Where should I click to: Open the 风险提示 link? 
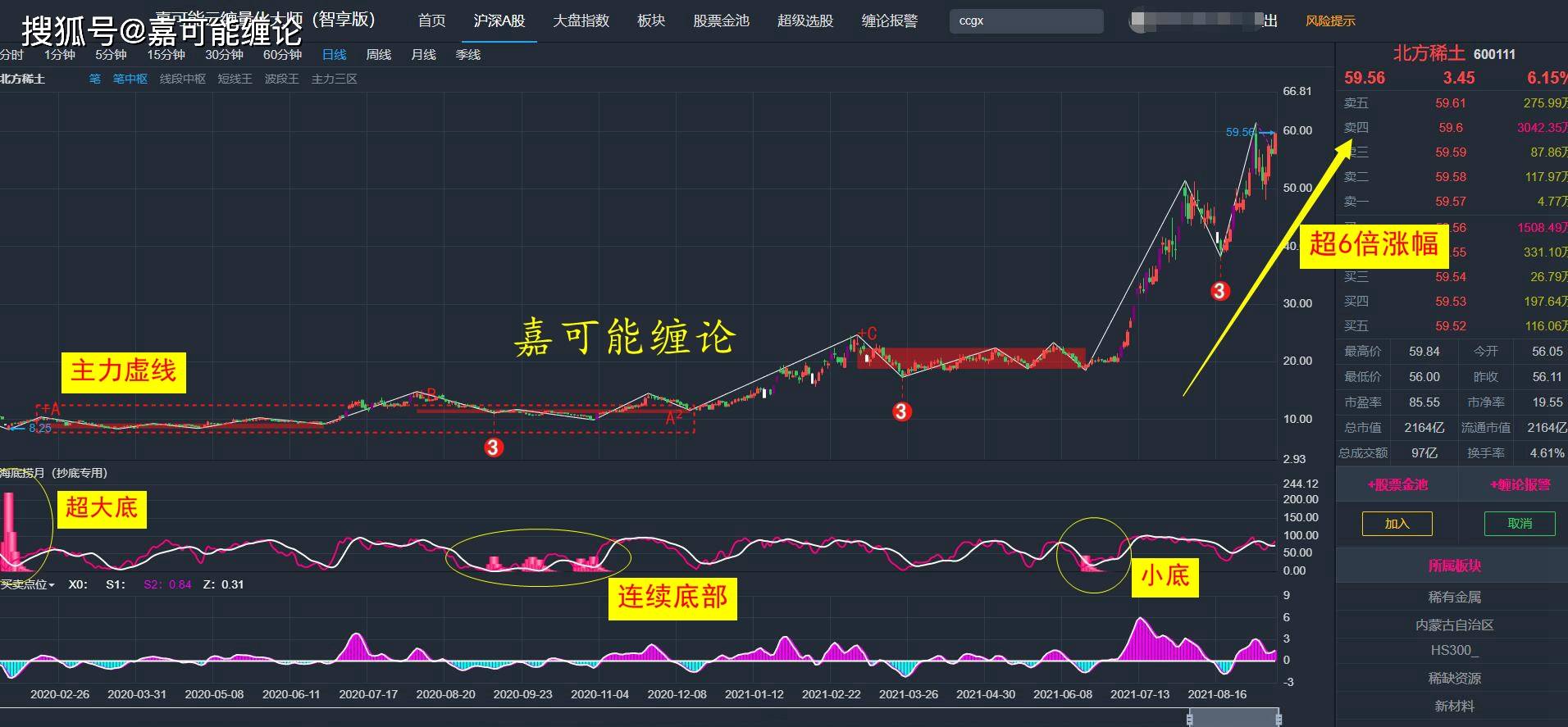[1330, 21]
